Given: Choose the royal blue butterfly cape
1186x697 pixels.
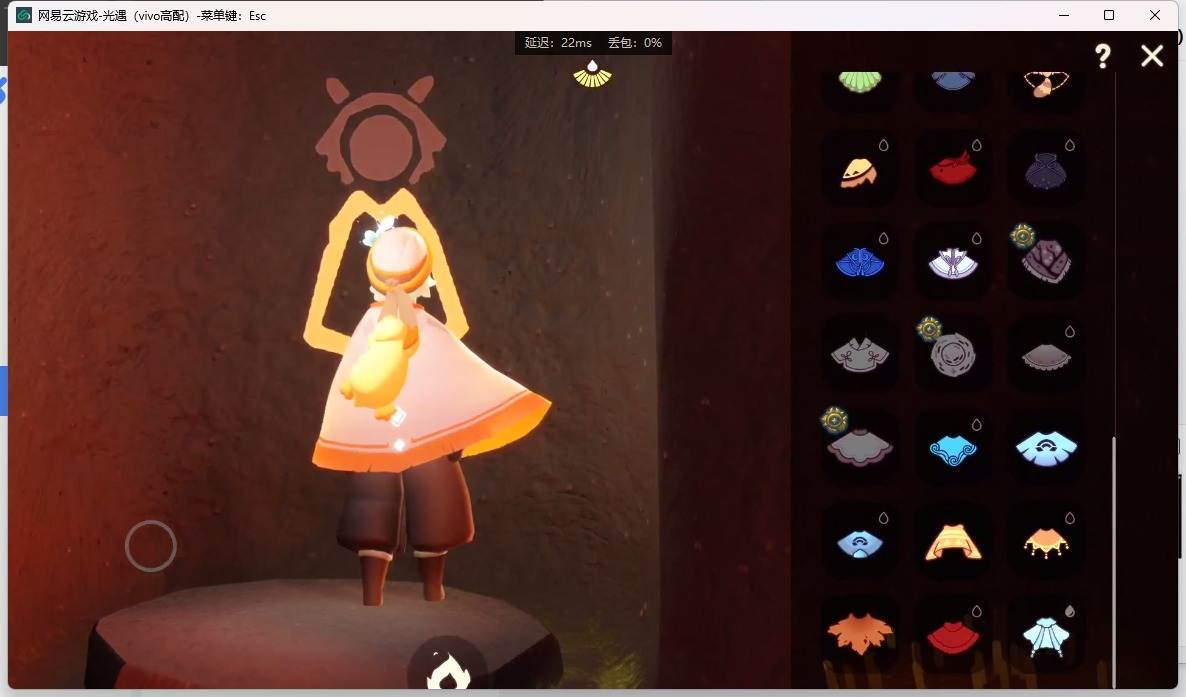Looking at the screenshot, I should tap(860, 263).
